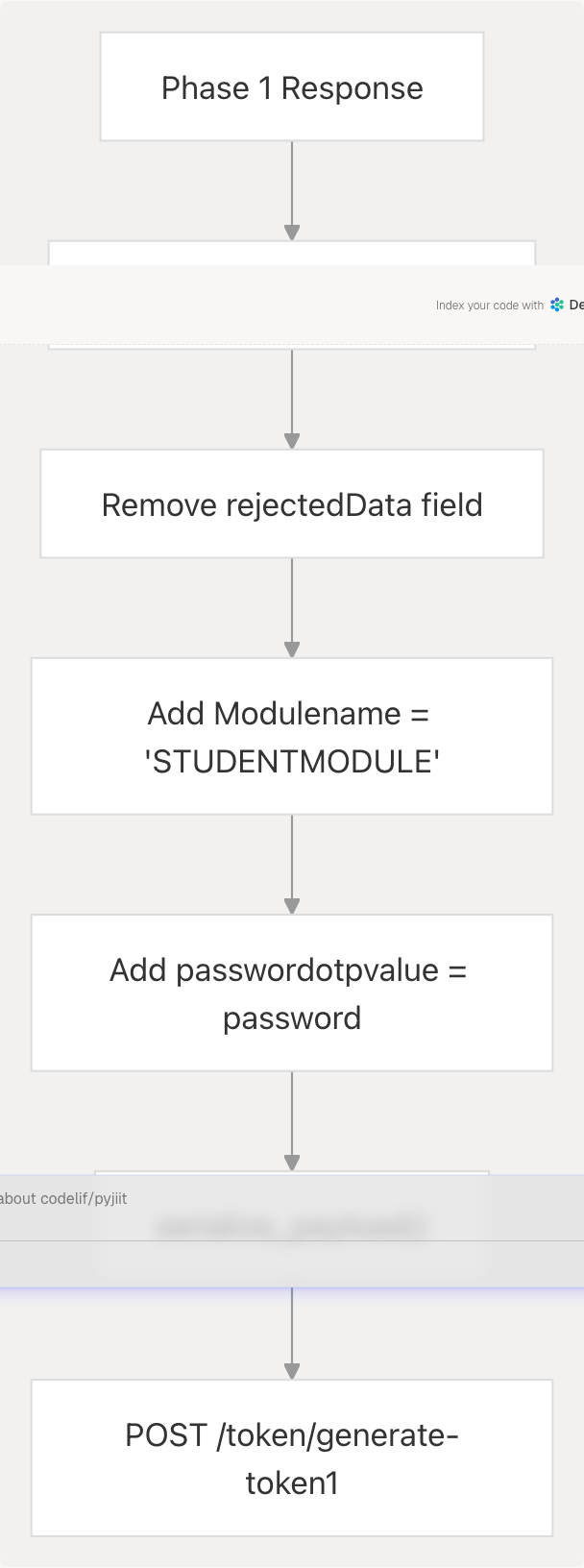The width and height of the screenshot is (584, 1568).
Task: Click the arrow pointing into the POST node
Action: tap(292, 1334)
